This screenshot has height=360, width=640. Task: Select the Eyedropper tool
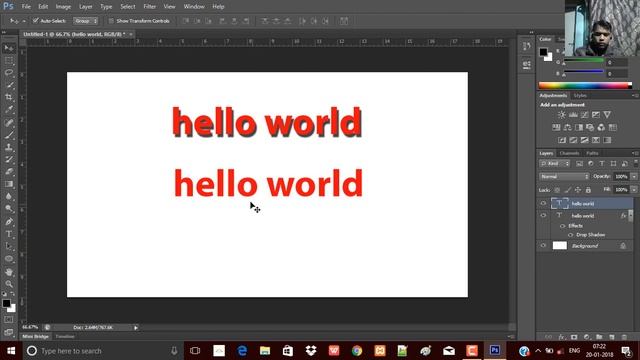[9, 109]
